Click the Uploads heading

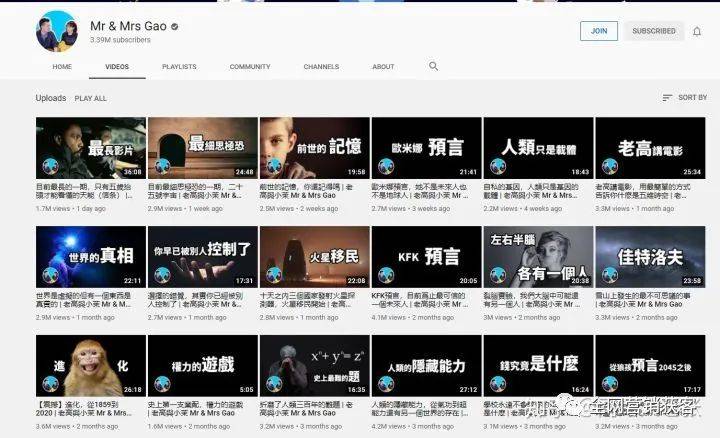point(51,98)
